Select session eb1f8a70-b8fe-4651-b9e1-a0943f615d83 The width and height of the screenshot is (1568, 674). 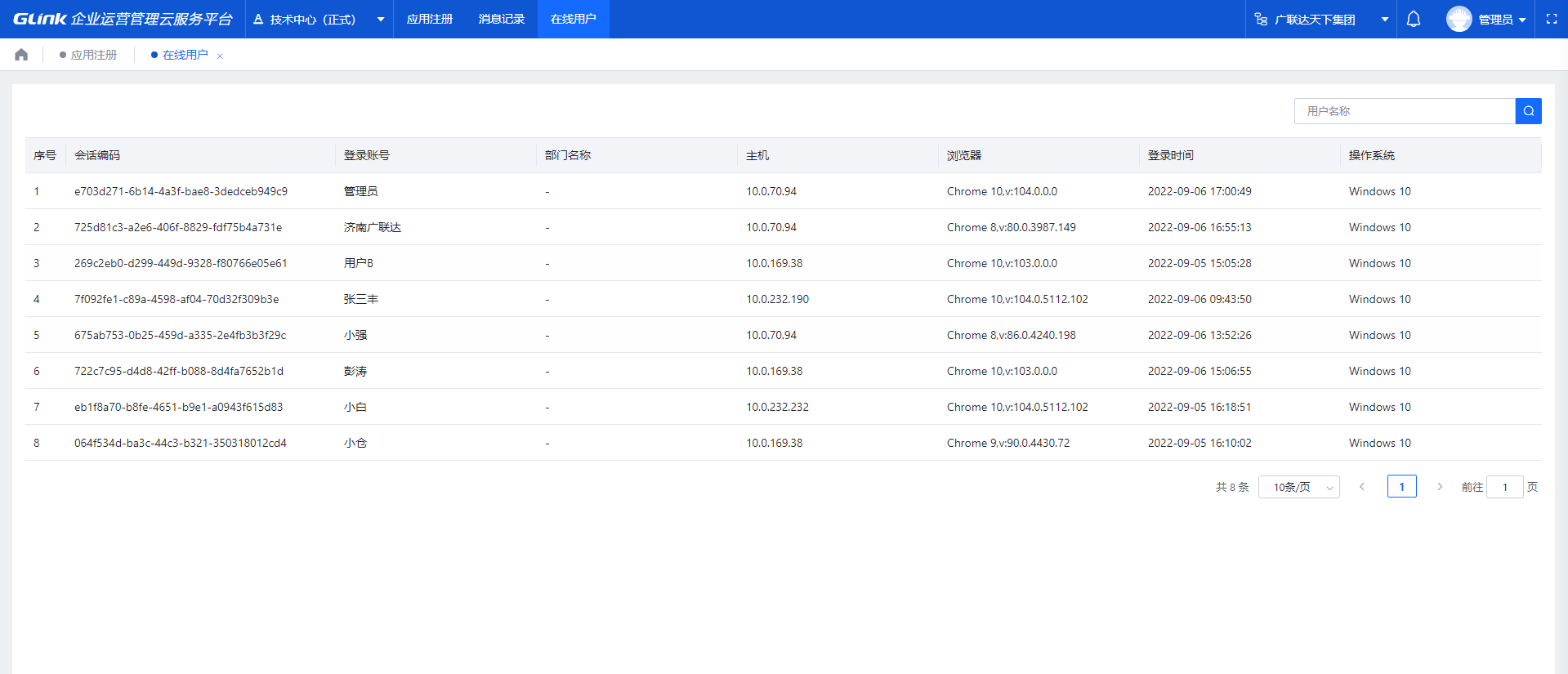click(179, 407)
